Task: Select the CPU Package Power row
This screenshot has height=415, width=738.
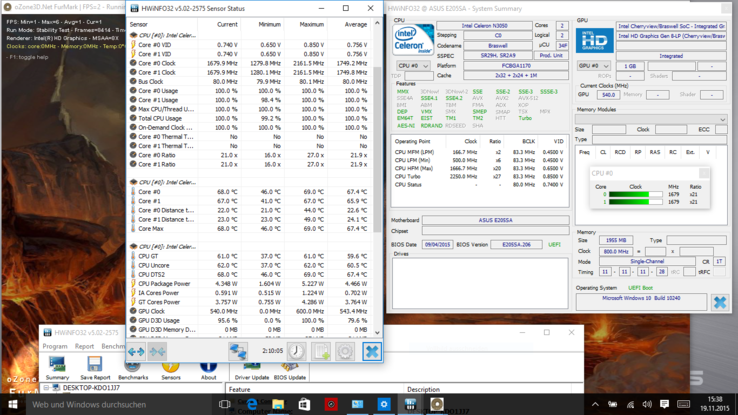Action: click(x=249, y=284)
